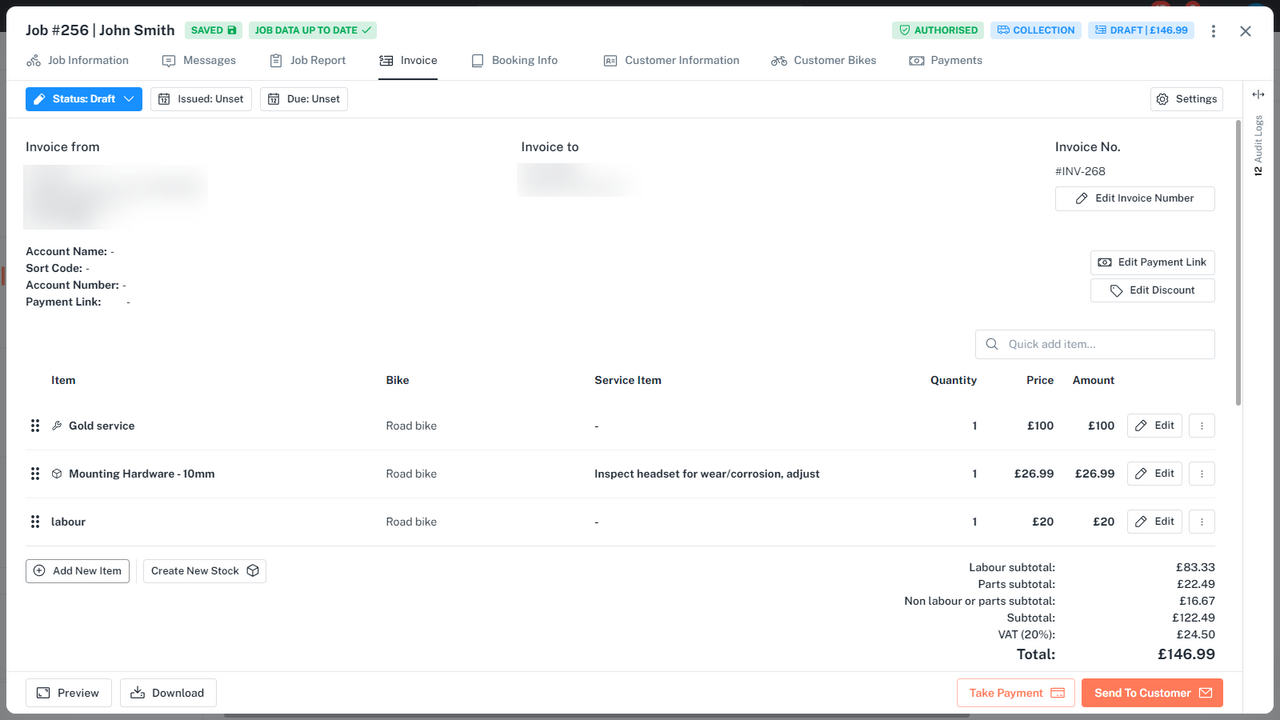1280x720 pixels.
Task: Edit the Mounting Hardware - 10mm item
Action: point(1155,474)
